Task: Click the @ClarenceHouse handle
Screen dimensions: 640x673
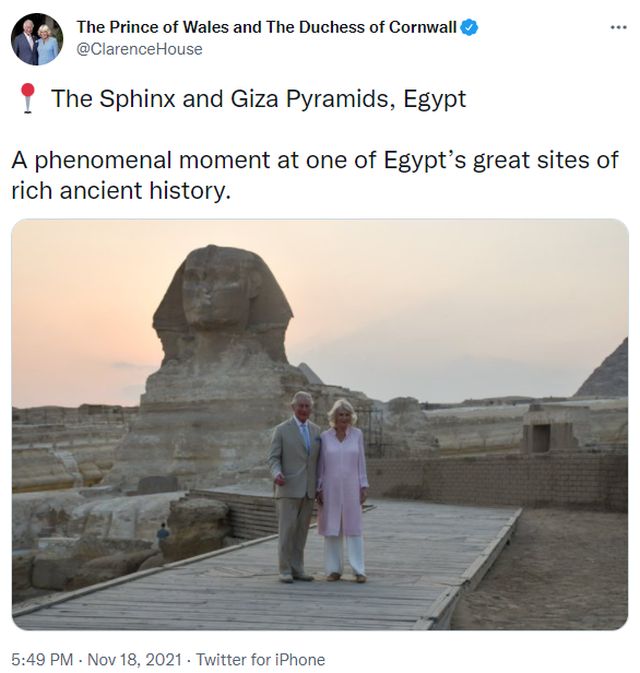Action: [x=139, y=49]
